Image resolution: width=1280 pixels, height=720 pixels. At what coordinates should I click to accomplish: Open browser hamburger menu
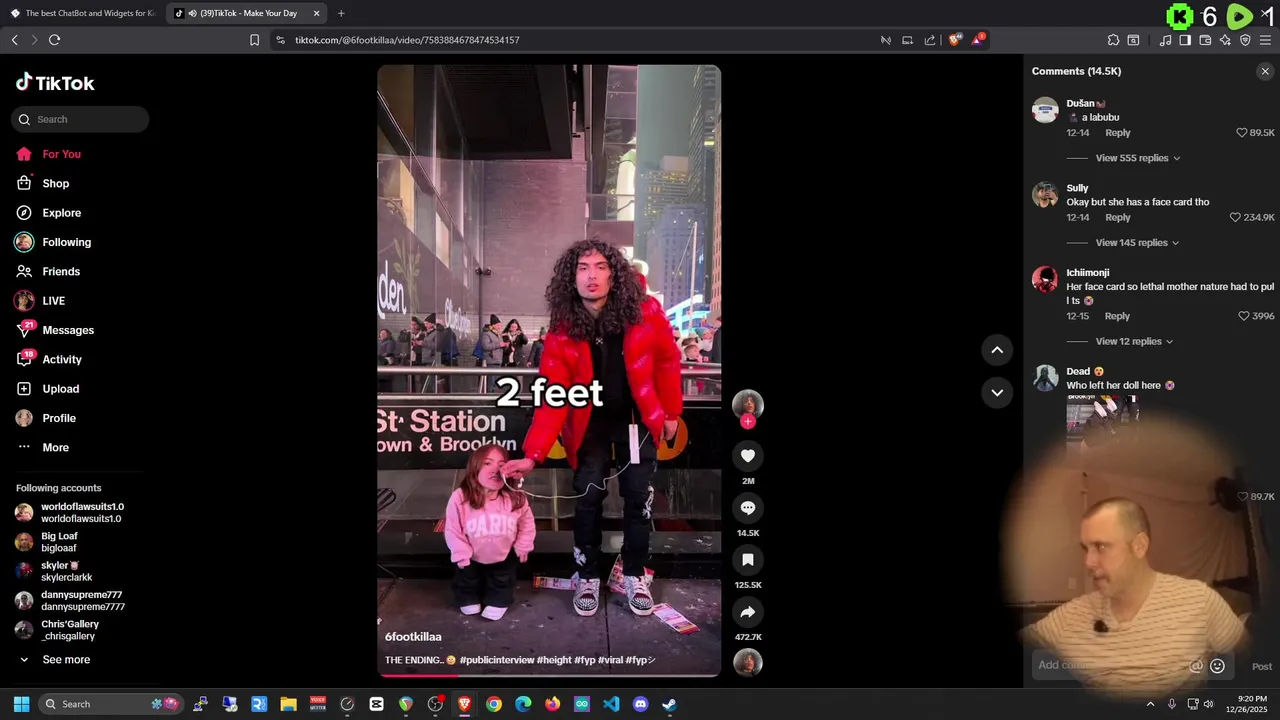tap(1265, 40)
